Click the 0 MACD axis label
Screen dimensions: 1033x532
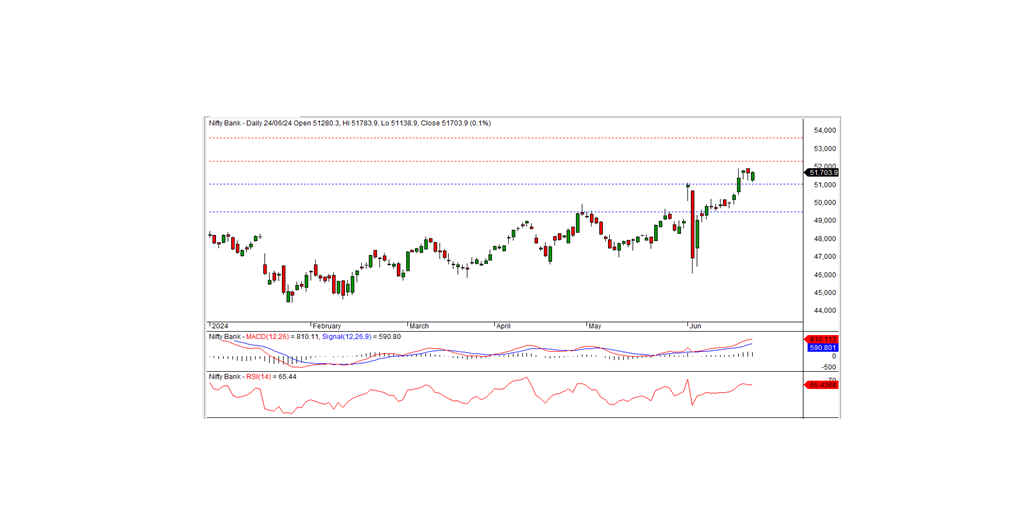[x=834, y=356]
